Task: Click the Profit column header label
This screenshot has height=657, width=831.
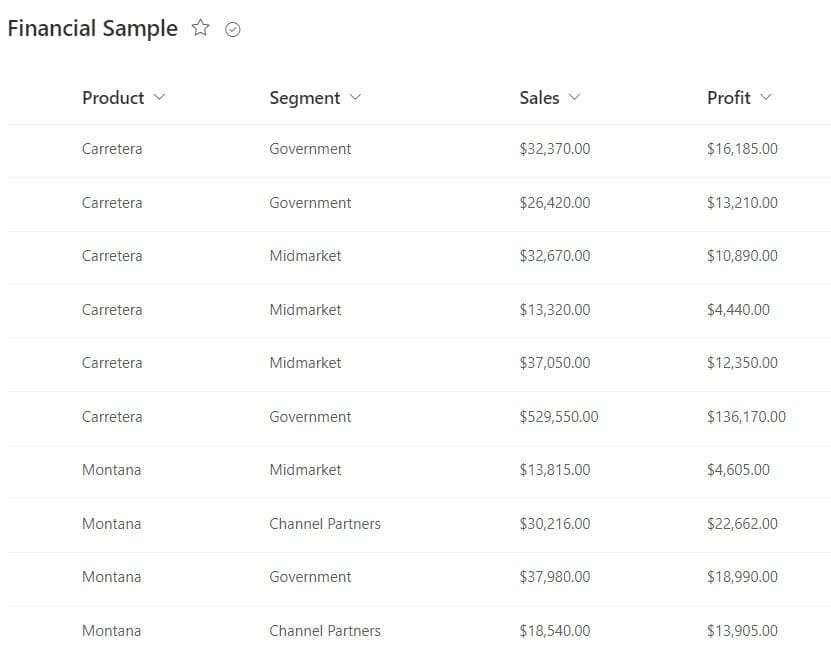Action: pos(729,97)
